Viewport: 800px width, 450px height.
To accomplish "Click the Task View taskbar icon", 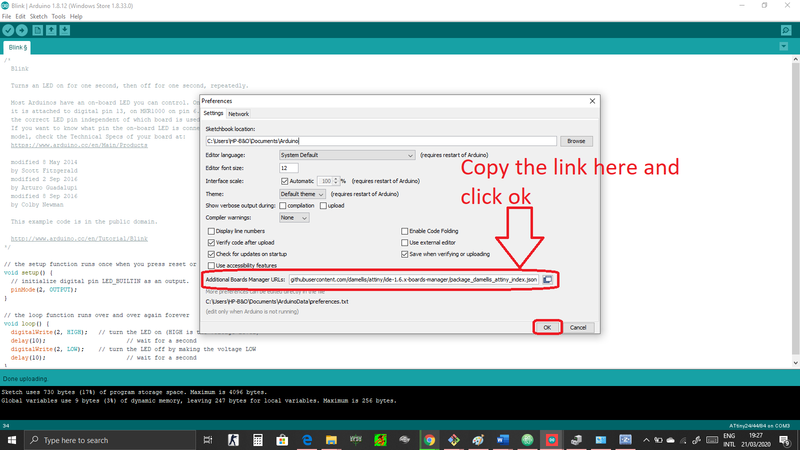I will point(208,440).
